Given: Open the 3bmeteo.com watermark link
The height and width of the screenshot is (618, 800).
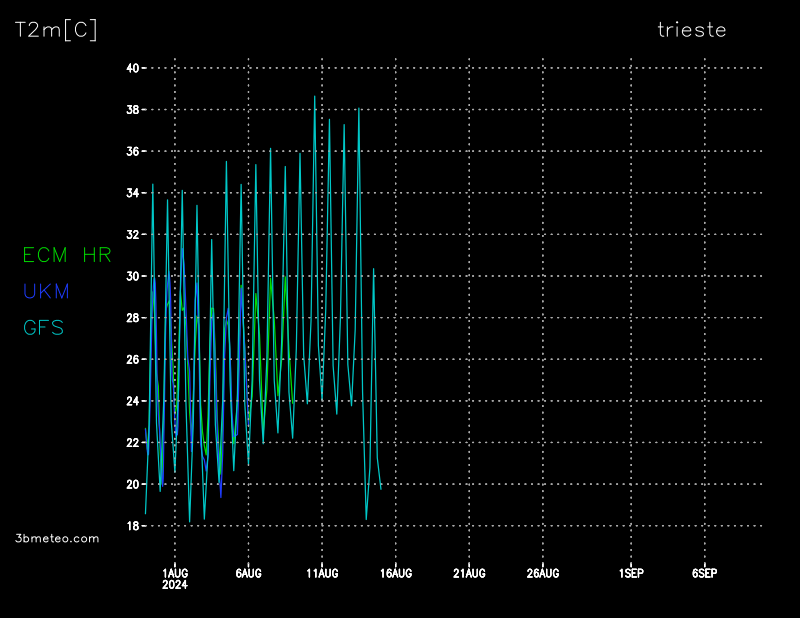Looking at the screenshot, I should point(58,538).
